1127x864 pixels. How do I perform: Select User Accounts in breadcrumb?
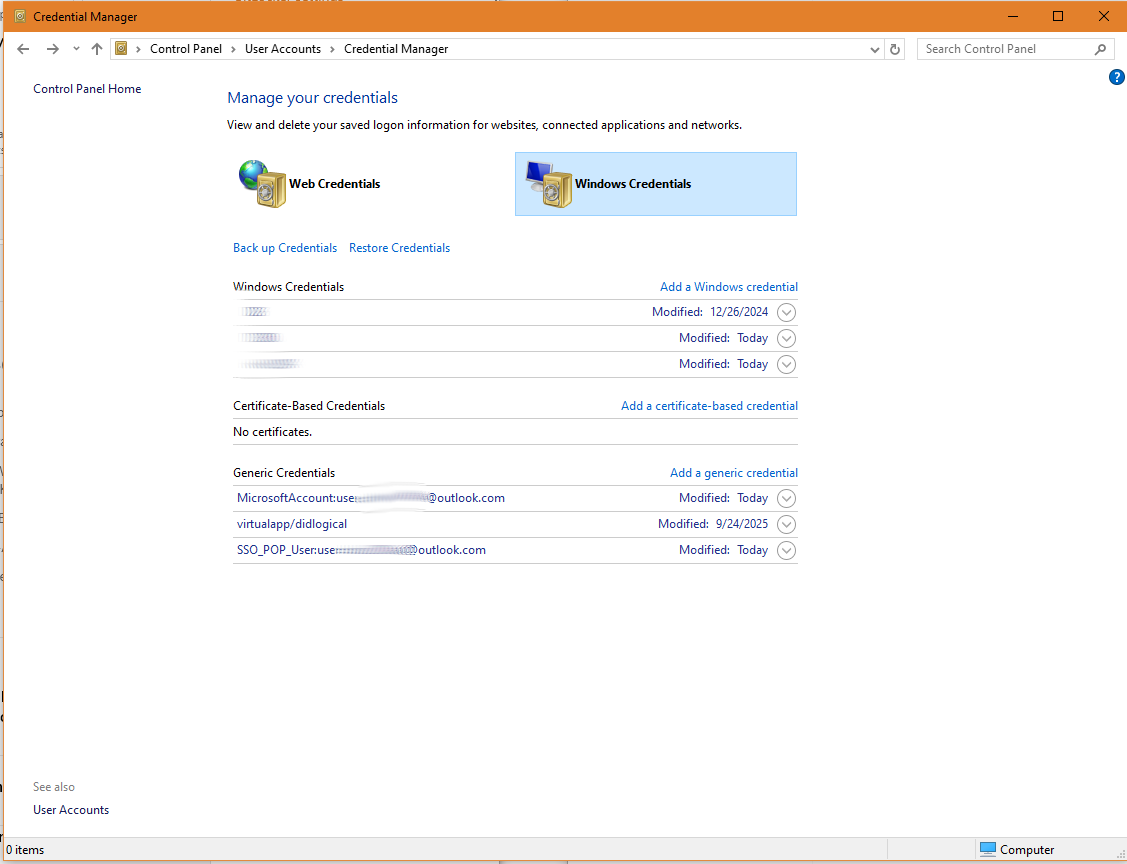(x=282, y=49)
